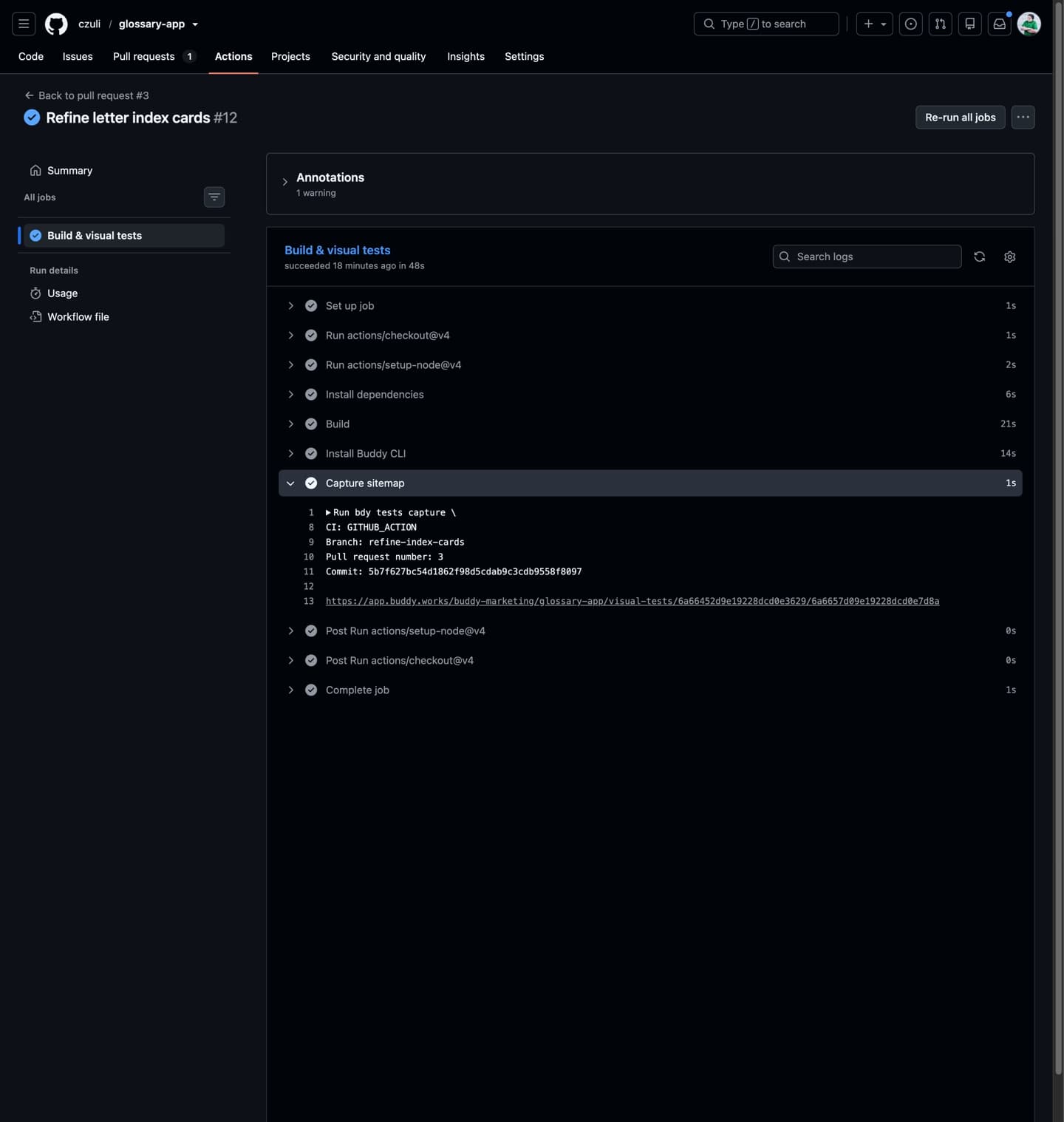Refresh the job logs with the refresh icon
The width and height of the screenshot is (1064, 1122).
tap(979, 256)
